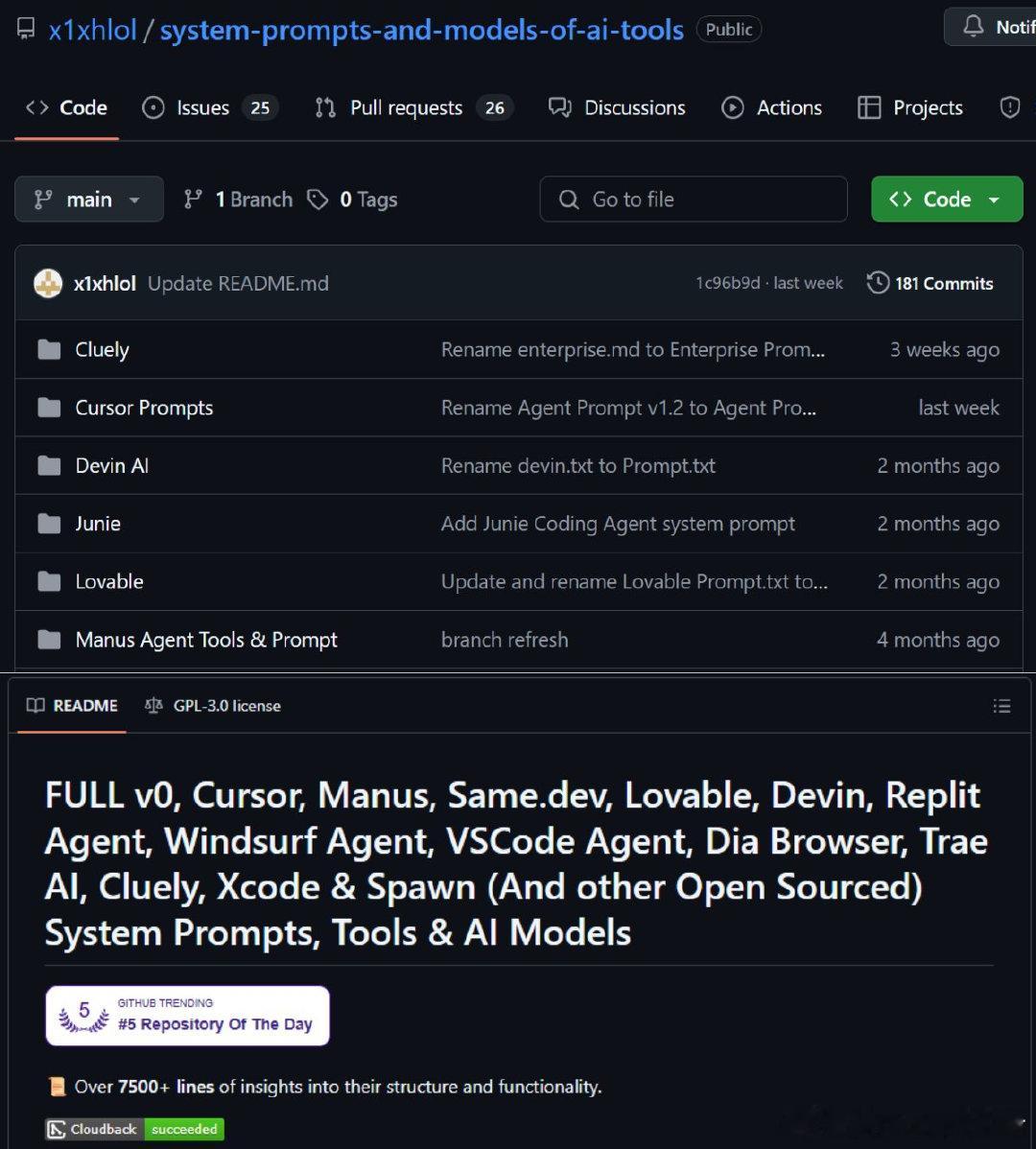Click the folder icon beside Cursor Prompts
Image resolution: width=1036 pixels, height=1149 pixels.
coord(49,408)
